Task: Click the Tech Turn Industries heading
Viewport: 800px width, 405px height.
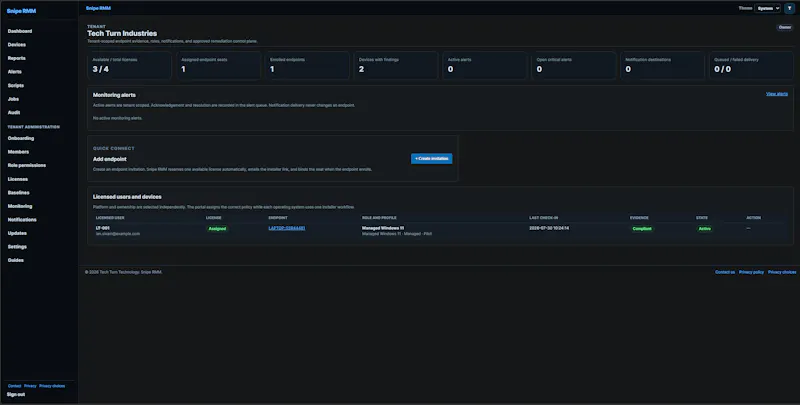Action: pos(122,33)
